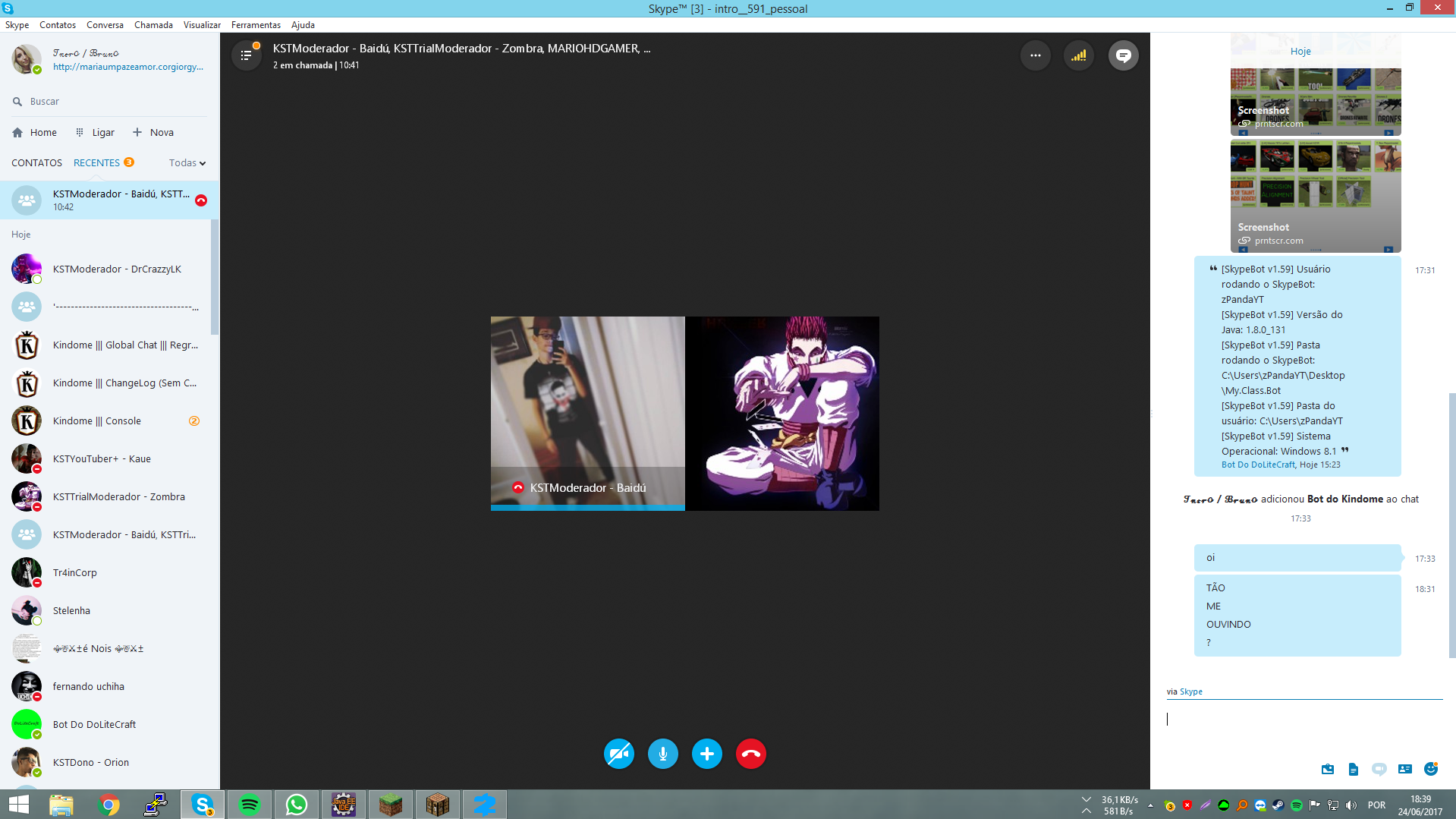Open chat with Stelenha
The height and width of the screenshot is (819, 1456).
(x=105, y=610)
